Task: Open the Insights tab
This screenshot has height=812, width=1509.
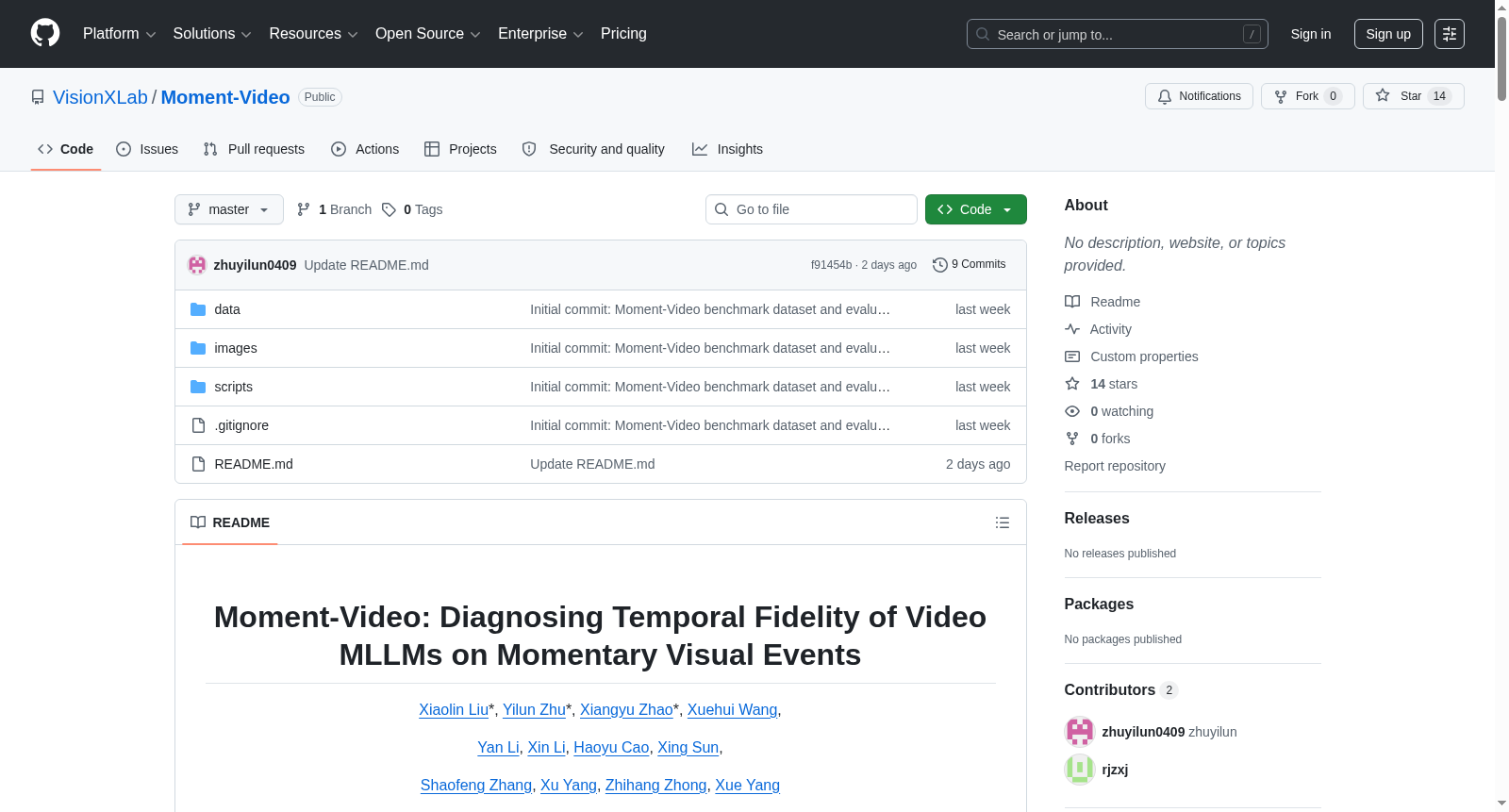Action: click(727, 149)
